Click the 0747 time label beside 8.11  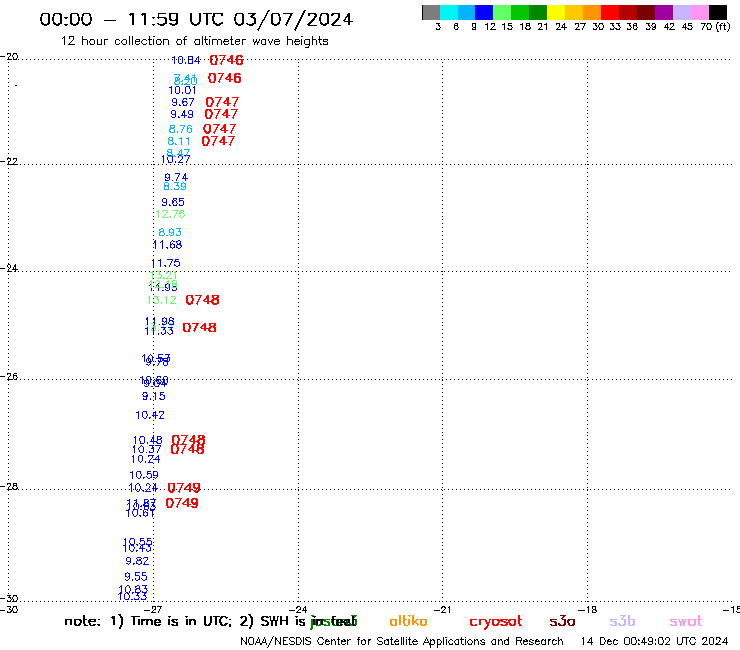218,141
